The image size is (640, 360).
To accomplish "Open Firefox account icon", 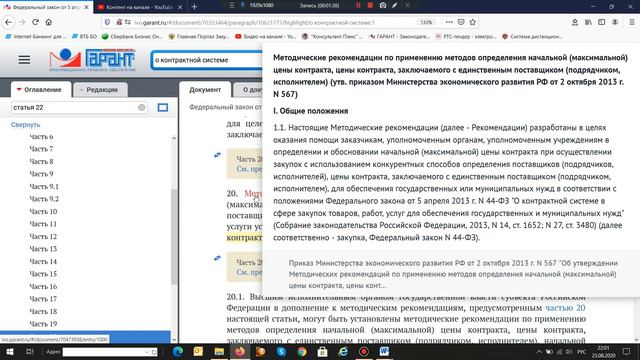I will point(615,22).
